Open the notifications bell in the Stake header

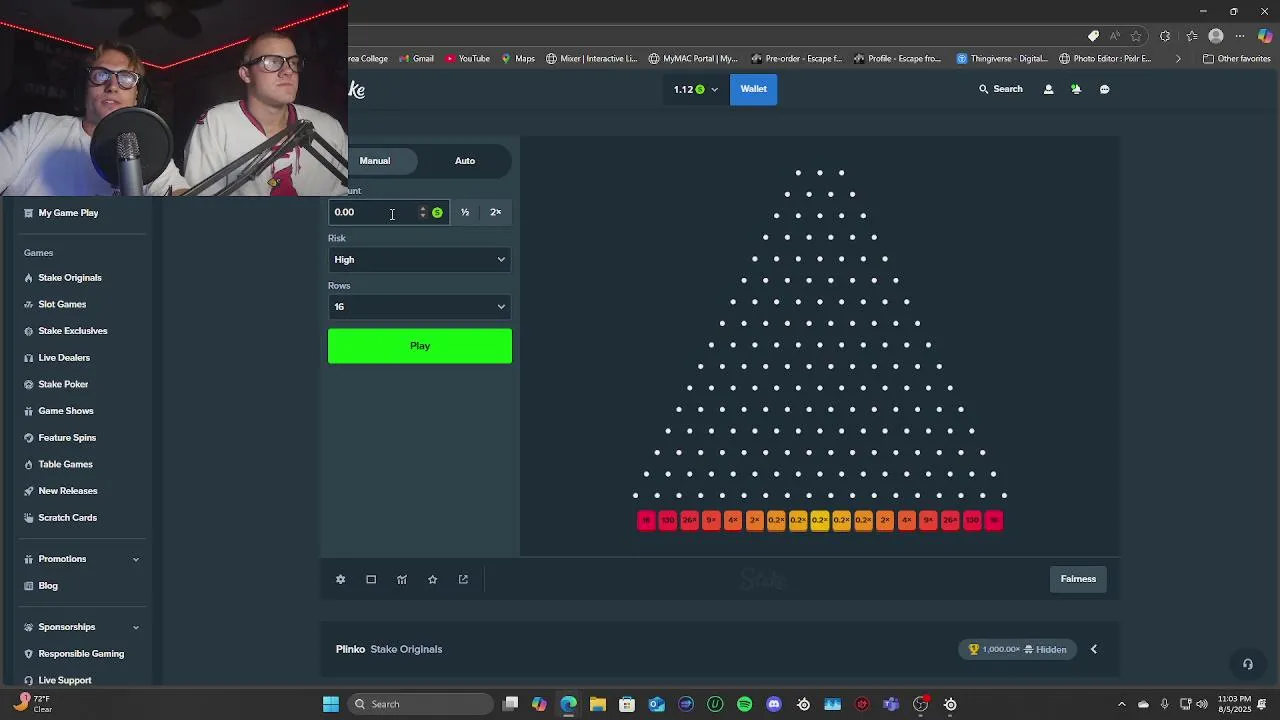1076,89
